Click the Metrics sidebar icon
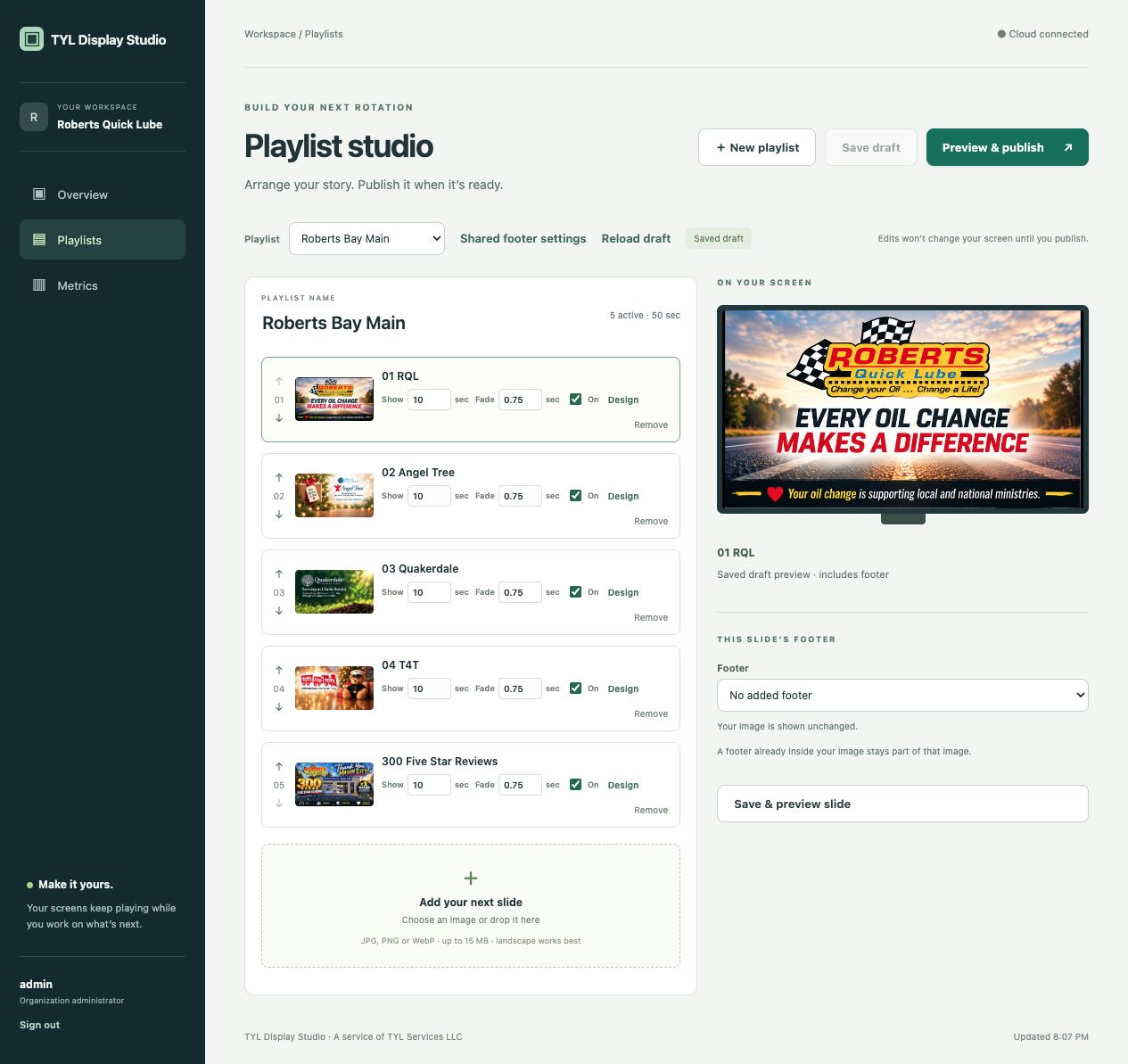This screenshot has height=1064, width=1128. [x=39, y=285]
